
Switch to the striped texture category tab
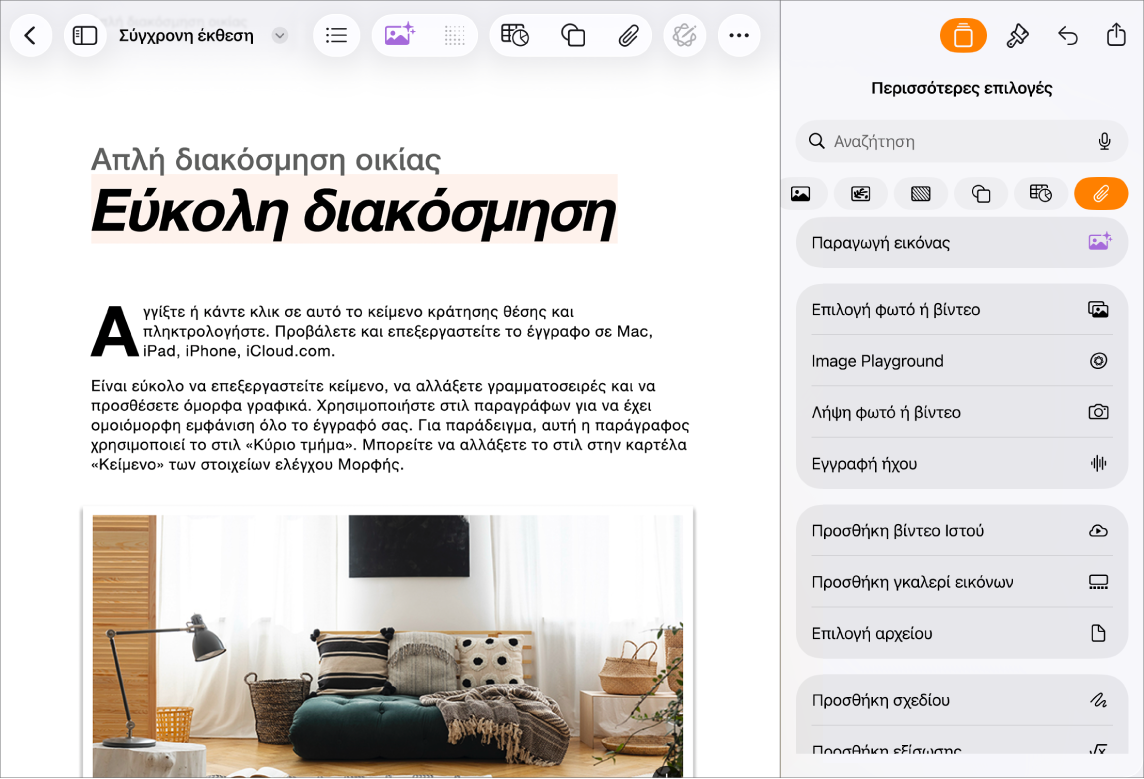[x=921, y=194]
